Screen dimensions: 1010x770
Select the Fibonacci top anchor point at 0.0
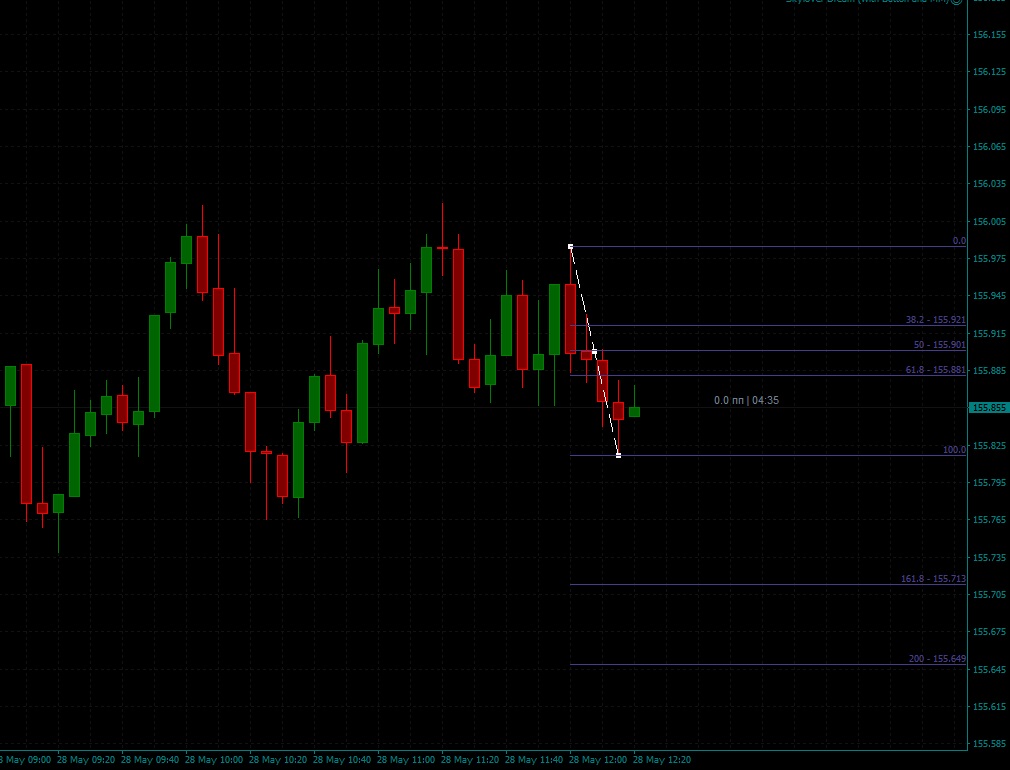coord(570,247)
